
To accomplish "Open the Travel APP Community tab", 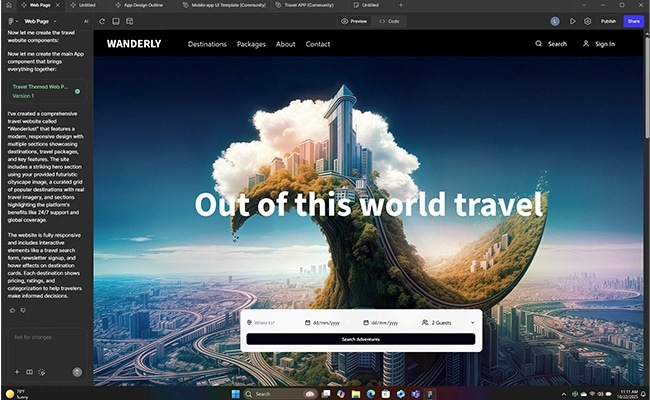I will pyautogui.click(x=305, y=5).
